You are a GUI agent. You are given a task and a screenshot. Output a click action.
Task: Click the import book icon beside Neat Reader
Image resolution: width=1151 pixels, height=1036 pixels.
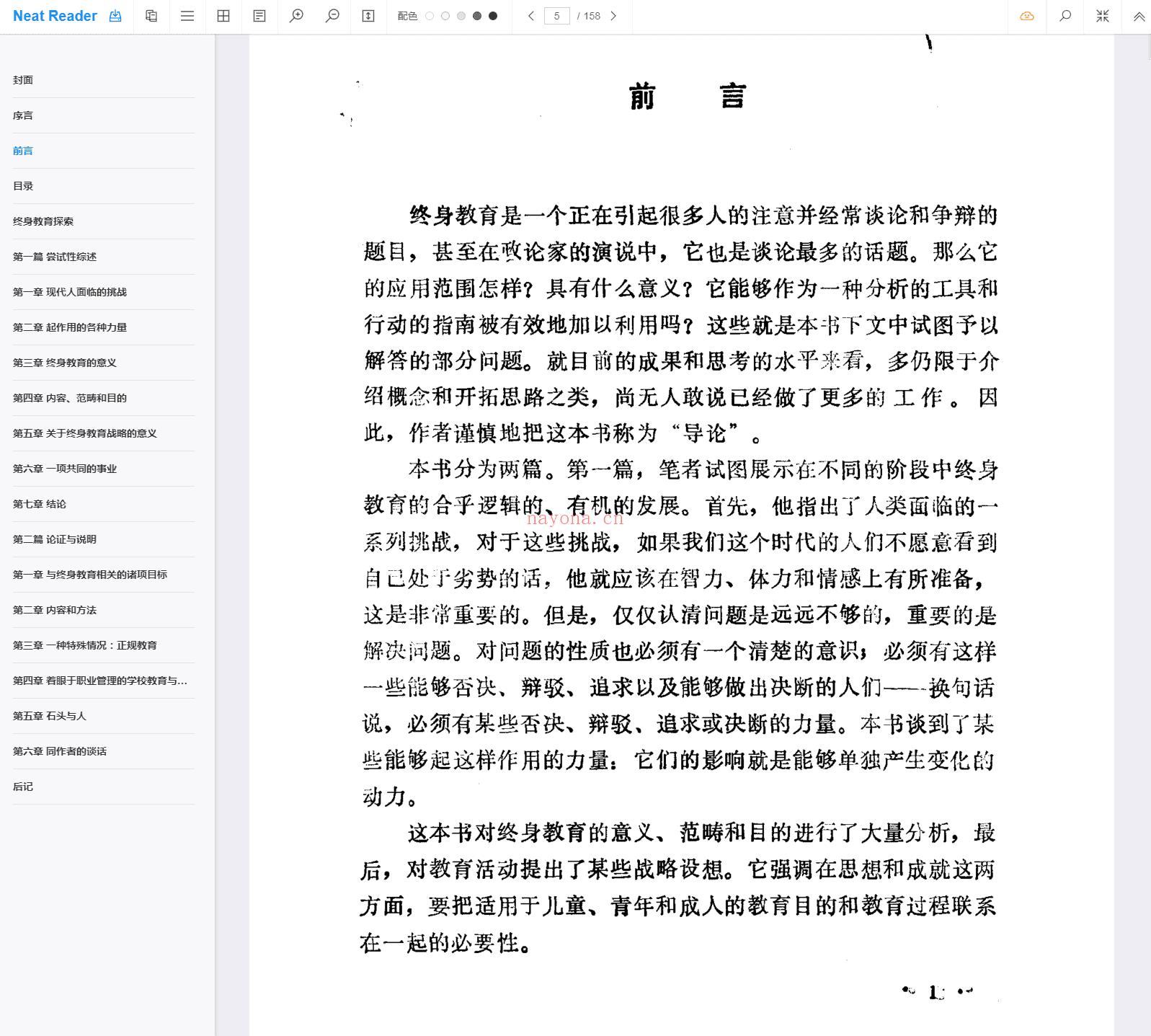[x=115, y=16]
